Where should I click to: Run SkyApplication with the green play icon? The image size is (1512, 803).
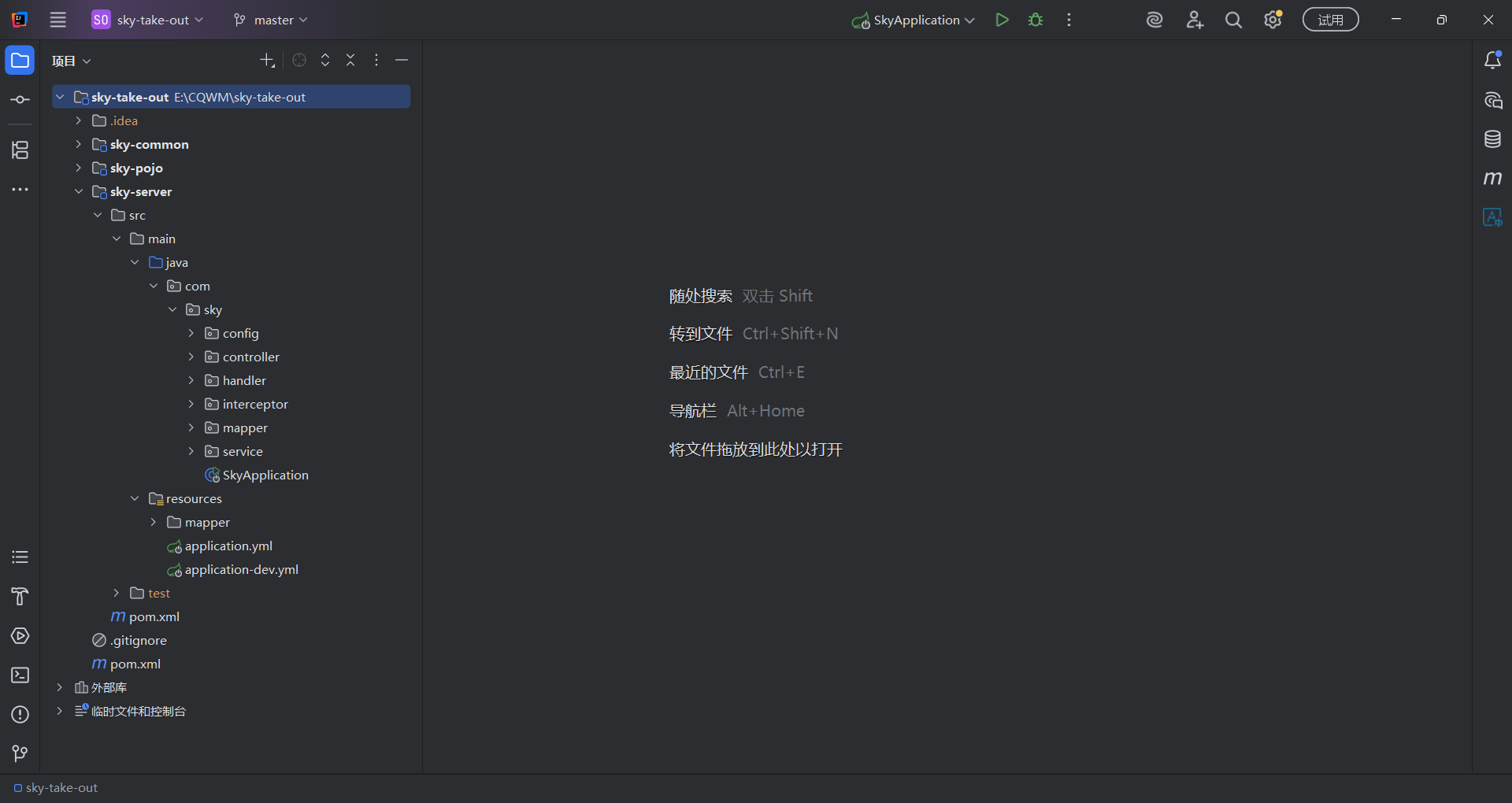[x=1002, y=20]
